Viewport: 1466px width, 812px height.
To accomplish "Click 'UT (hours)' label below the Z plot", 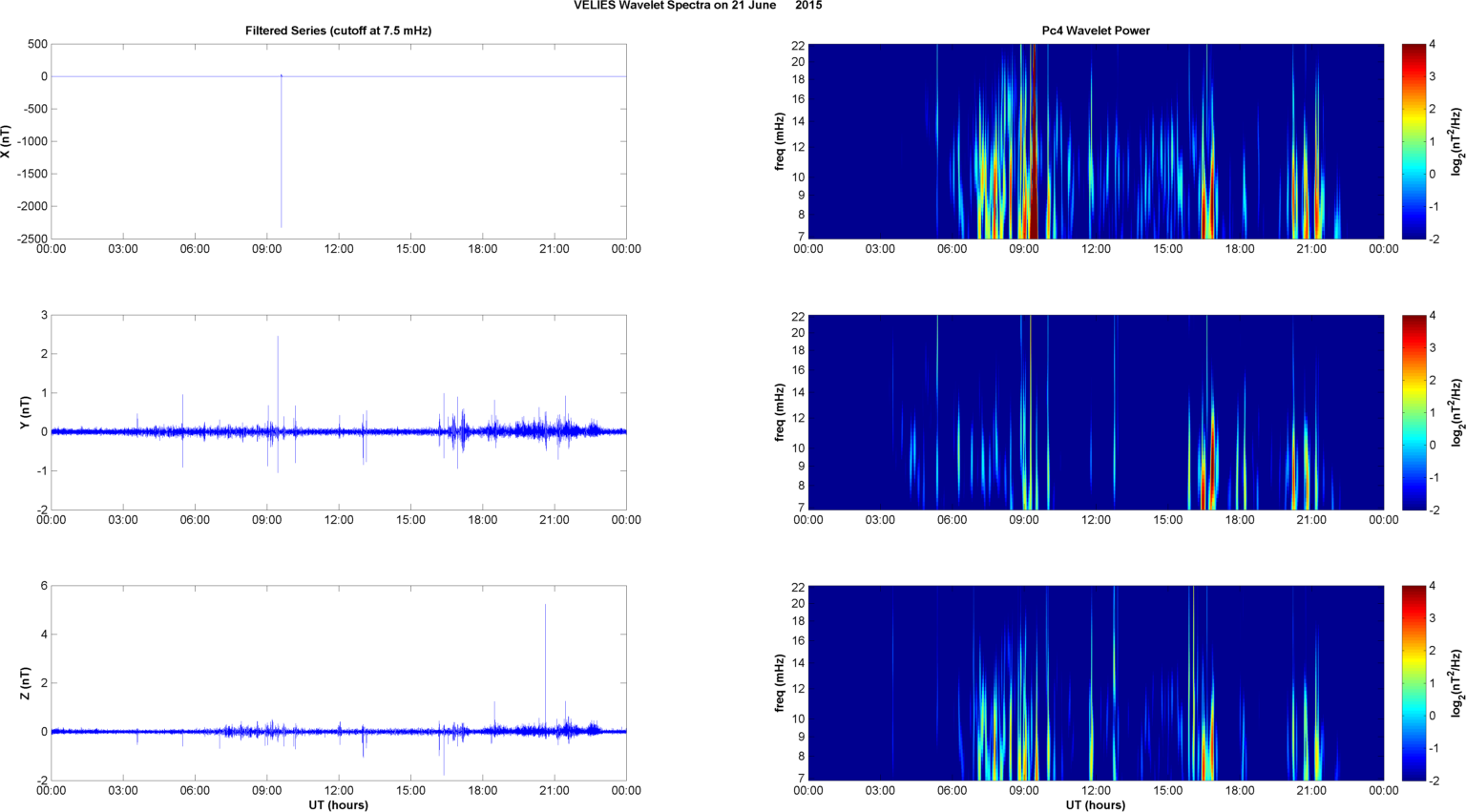I will coord(338,804).
